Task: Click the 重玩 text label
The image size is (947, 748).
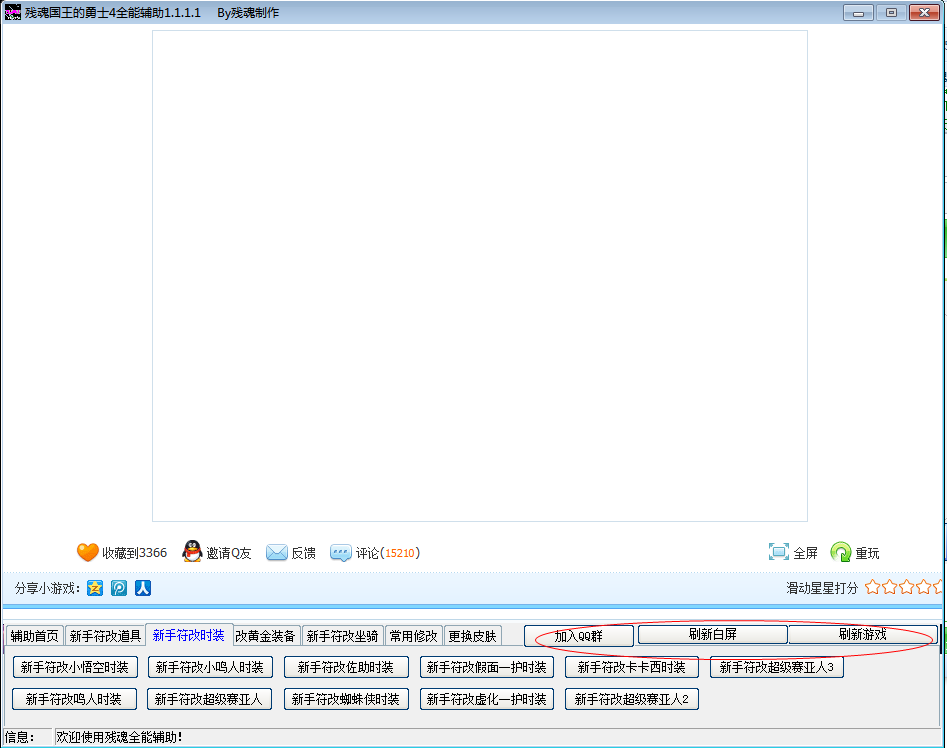Action: tap(867, 553)
